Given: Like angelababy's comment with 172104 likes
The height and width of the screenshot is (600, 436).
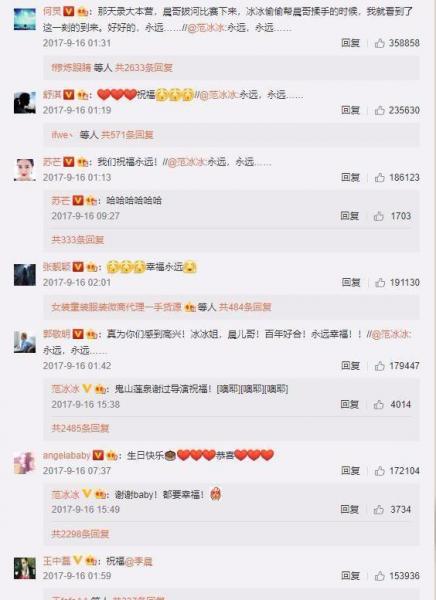Looking at the screenshot, I should click(x=379, y=471).
